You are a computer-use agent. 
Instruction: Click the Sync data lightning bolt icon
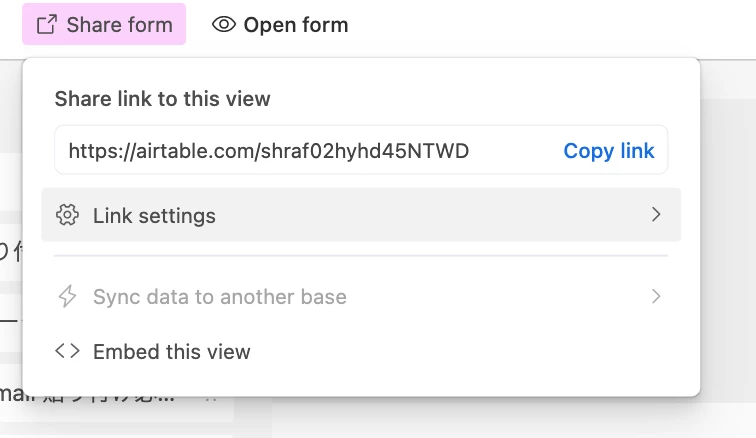[67, 297]
